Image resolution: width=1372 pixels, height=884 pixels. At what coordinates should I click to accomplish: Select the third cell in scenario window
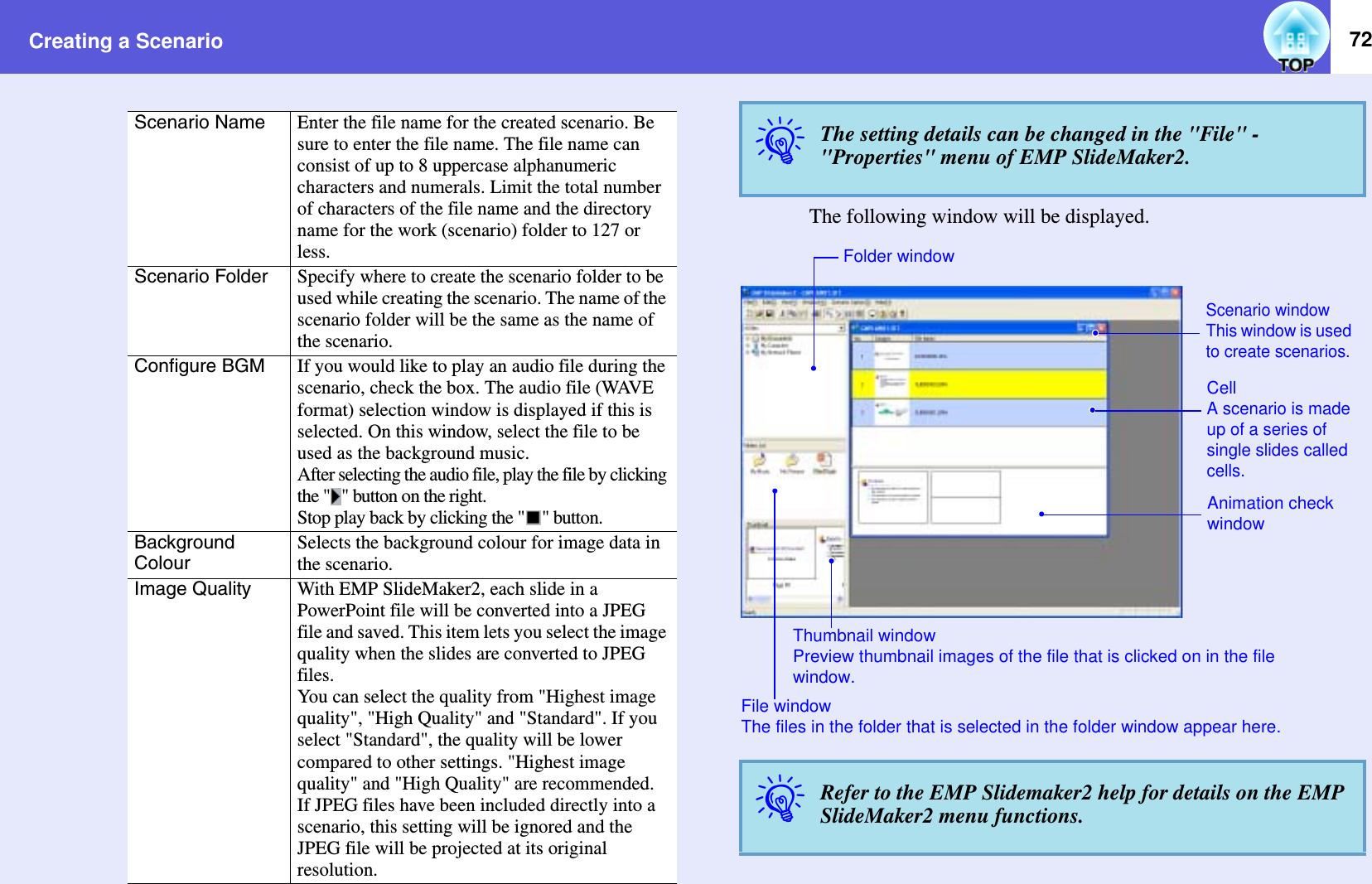point(980,412)
